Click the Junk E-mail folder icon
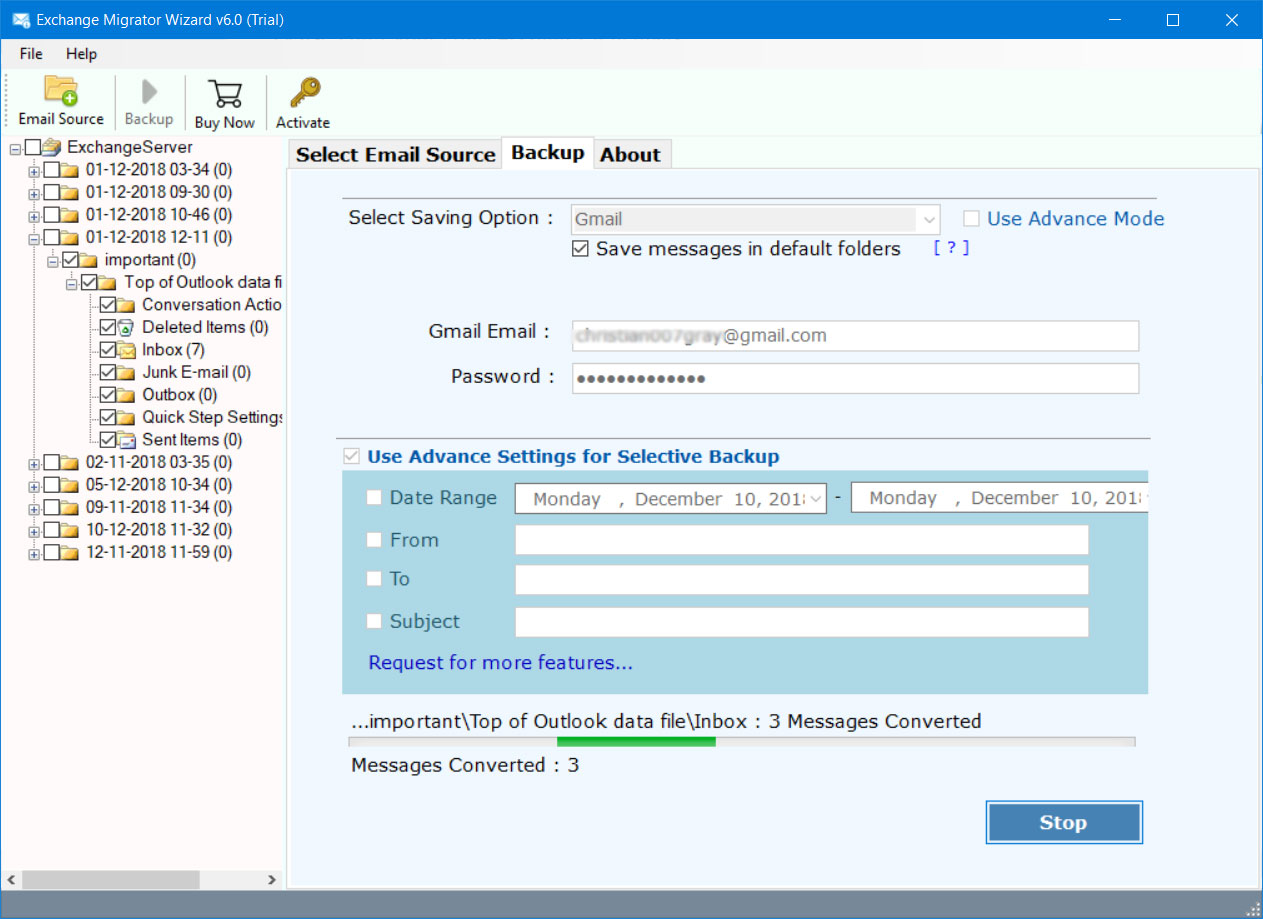This screenshot has width=1263, height=919. click(x=126, y=372)
